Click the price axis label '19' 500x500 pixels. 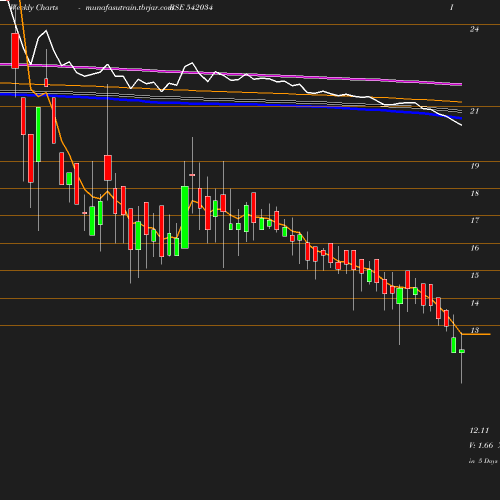pos(475,166)
